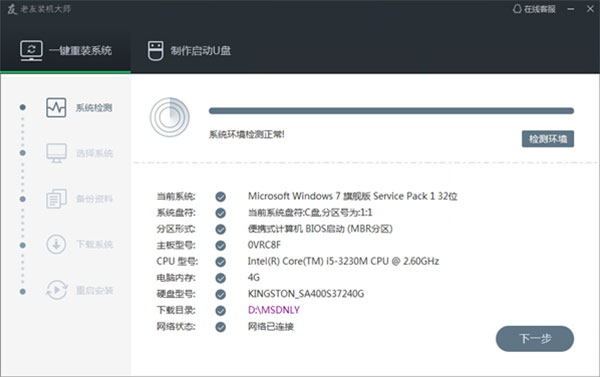Click the reinstall monitor icon in header
Viewport: 600px width, 377px height.
coord(31,51)
